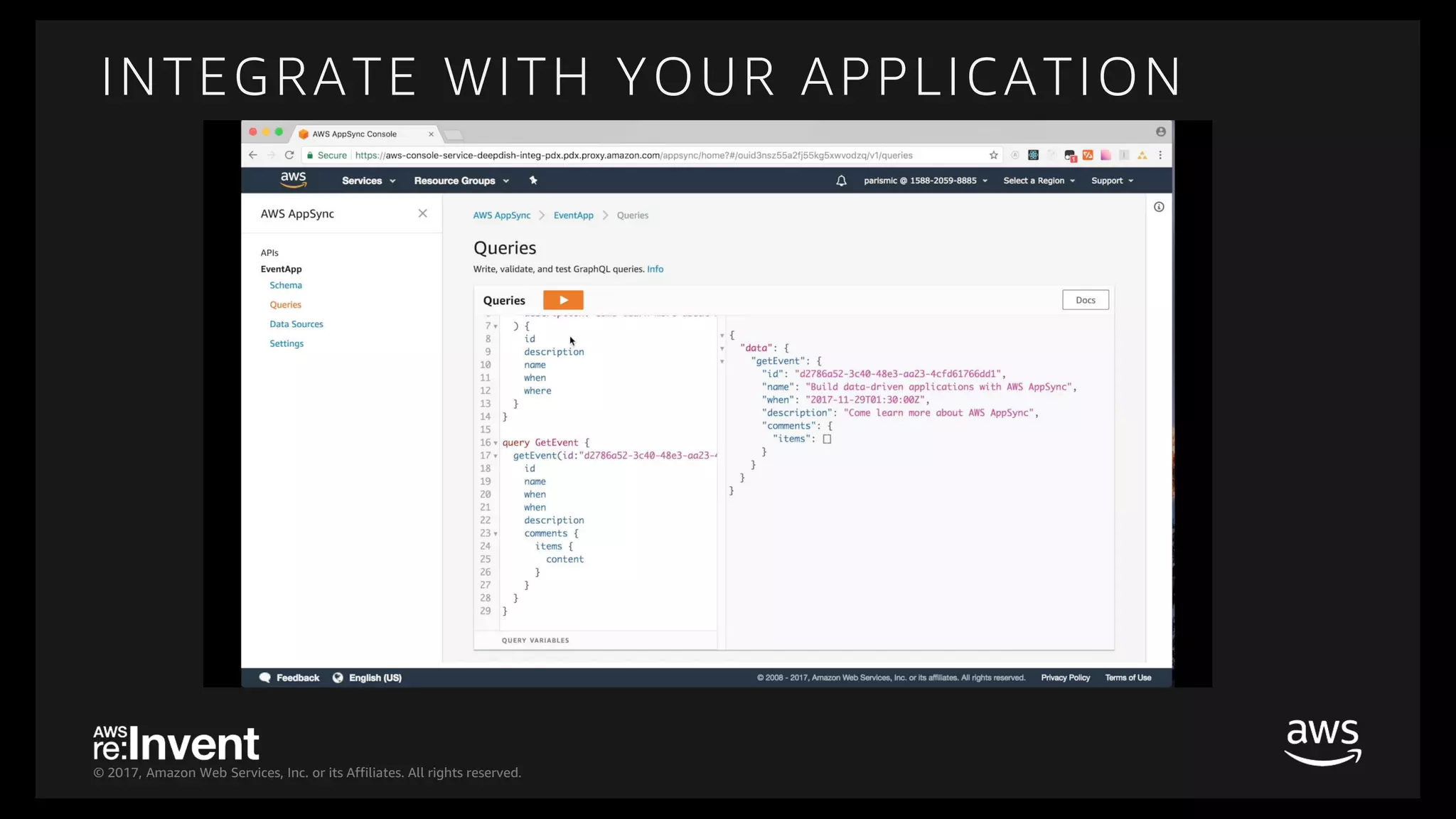
Task: Expand the Query Variables panel
Action: [x=535, y=641]
